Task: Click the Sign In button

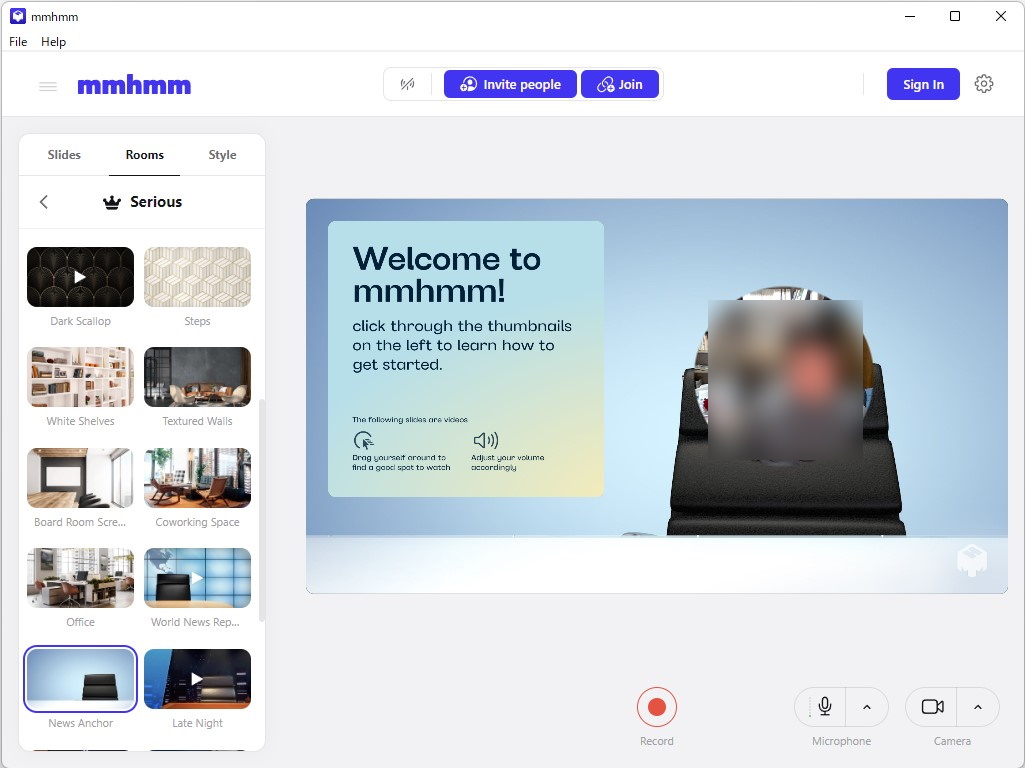Action: click(x=923, y=84)
